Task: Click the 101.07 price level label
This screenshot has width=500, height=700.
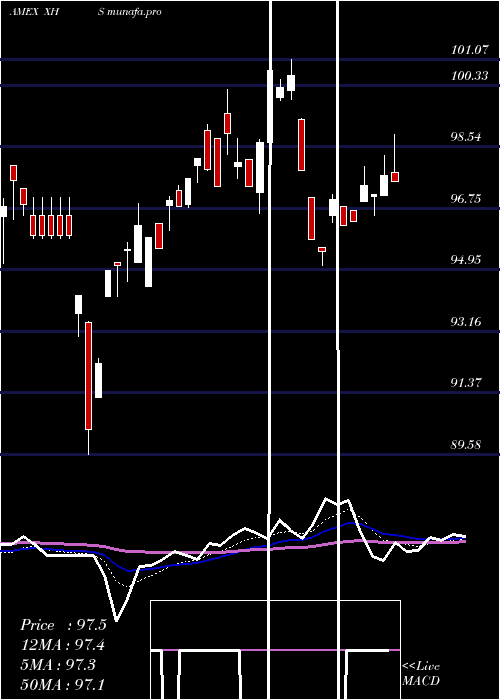Action: pos(469,50)
